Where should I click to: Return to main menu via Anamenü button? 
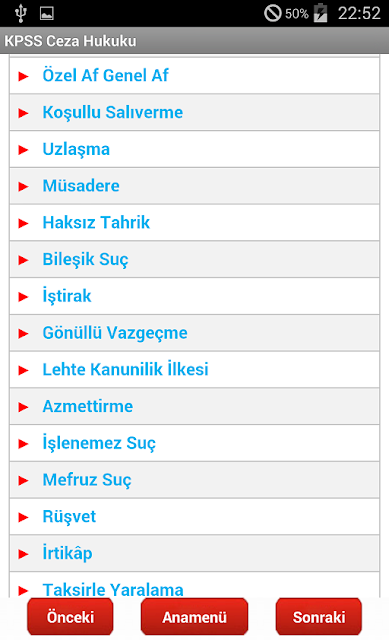(x=194, y=617)
